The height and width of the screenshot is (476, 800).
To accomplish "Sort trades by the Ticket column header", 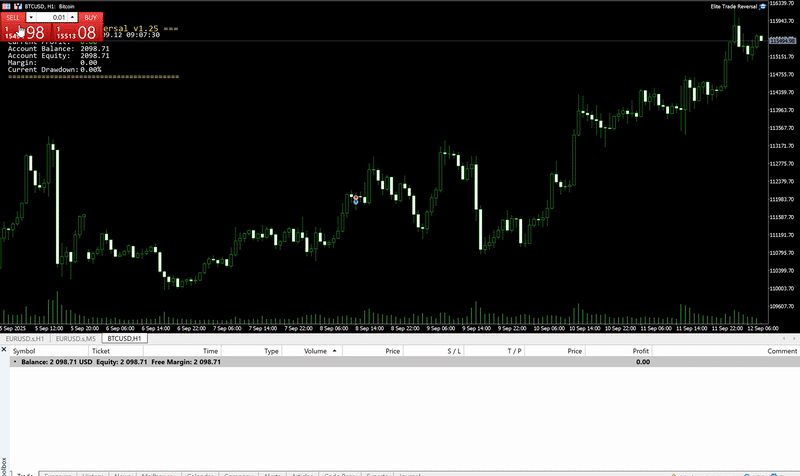I will 116,351.
